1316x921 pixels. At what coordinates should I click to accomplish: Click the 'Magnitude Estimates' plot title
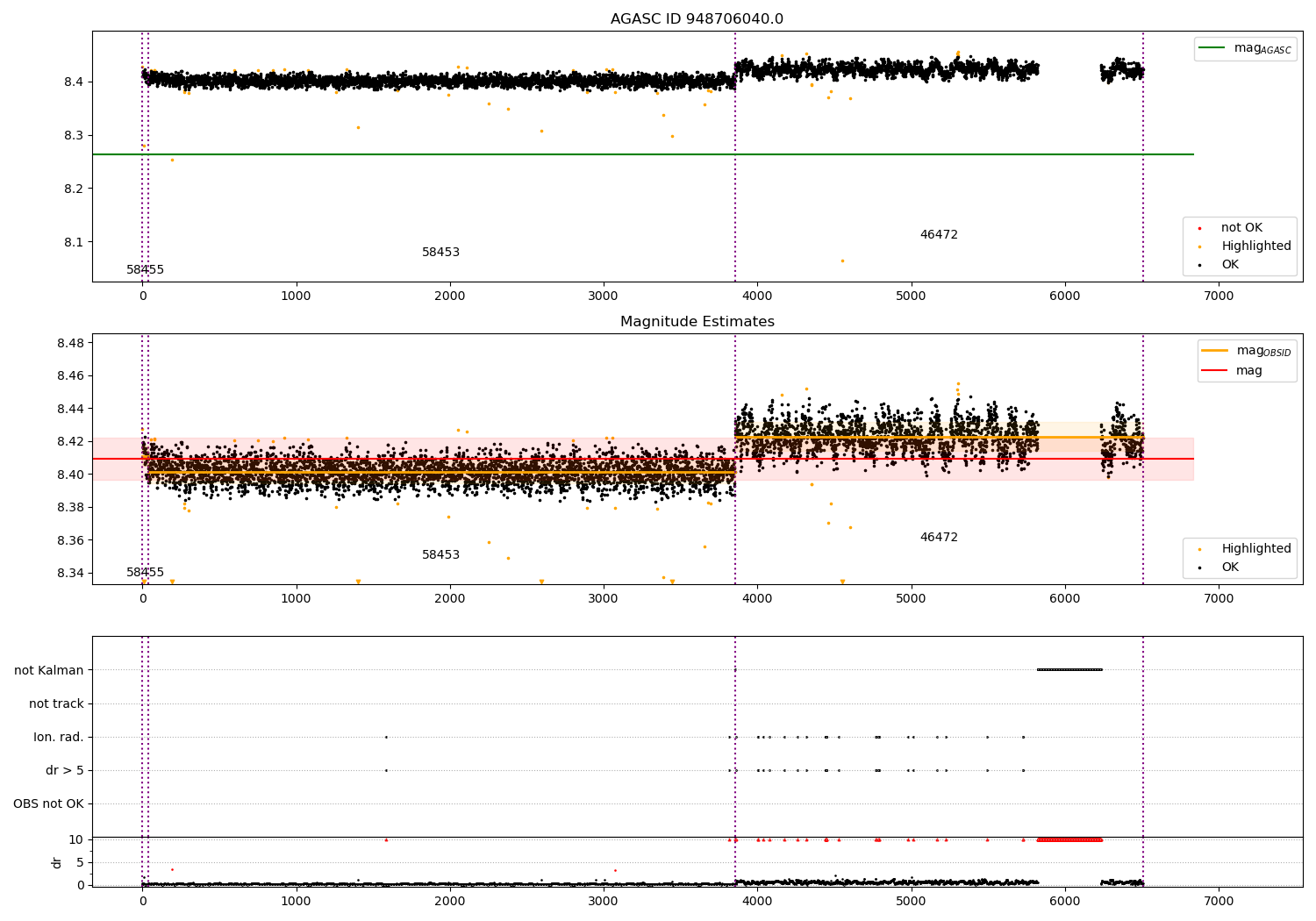click(697, 322)
